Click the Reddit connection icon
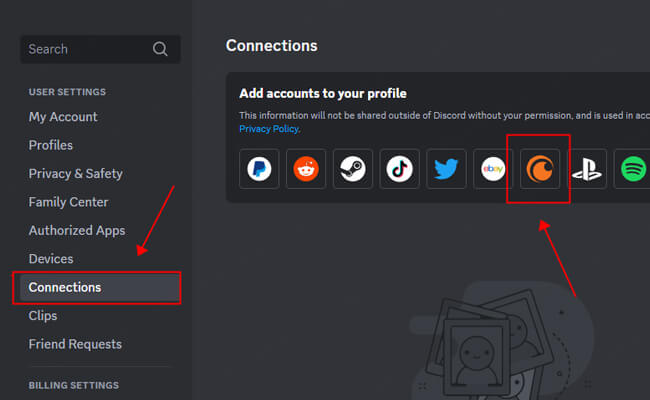The width and height of the screenshot is (650, 400). pyautogui.click(x=306, y=169)
